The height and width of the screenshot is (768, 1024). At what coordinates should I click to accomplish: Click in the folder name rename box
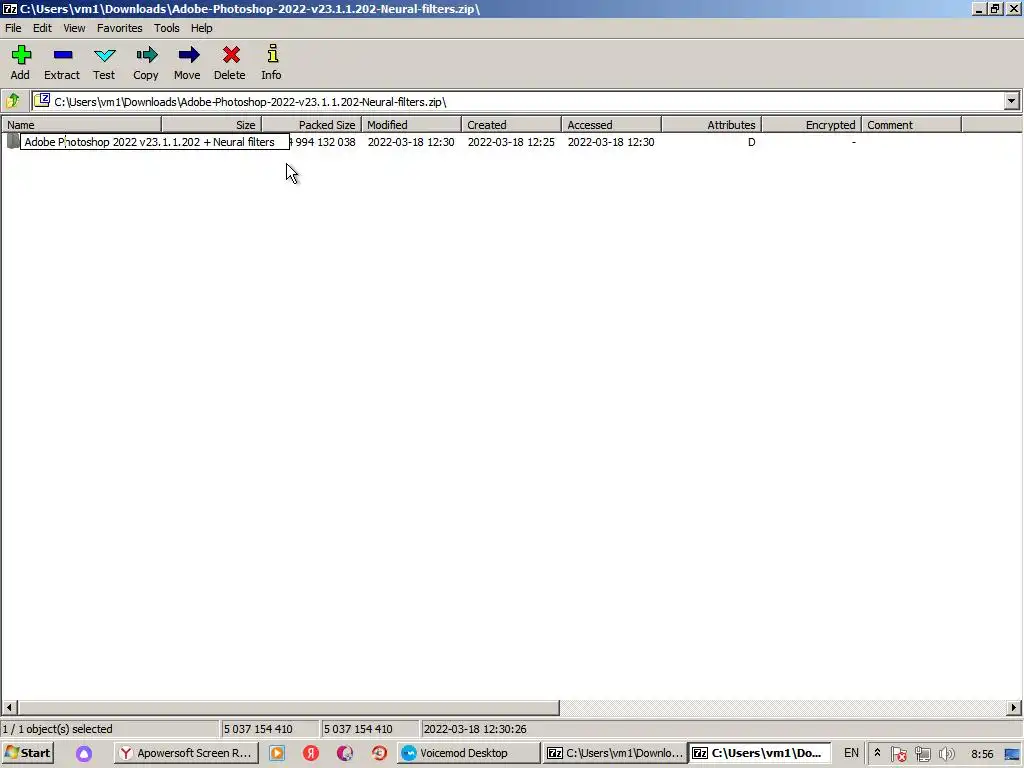(x=155, y=142)
